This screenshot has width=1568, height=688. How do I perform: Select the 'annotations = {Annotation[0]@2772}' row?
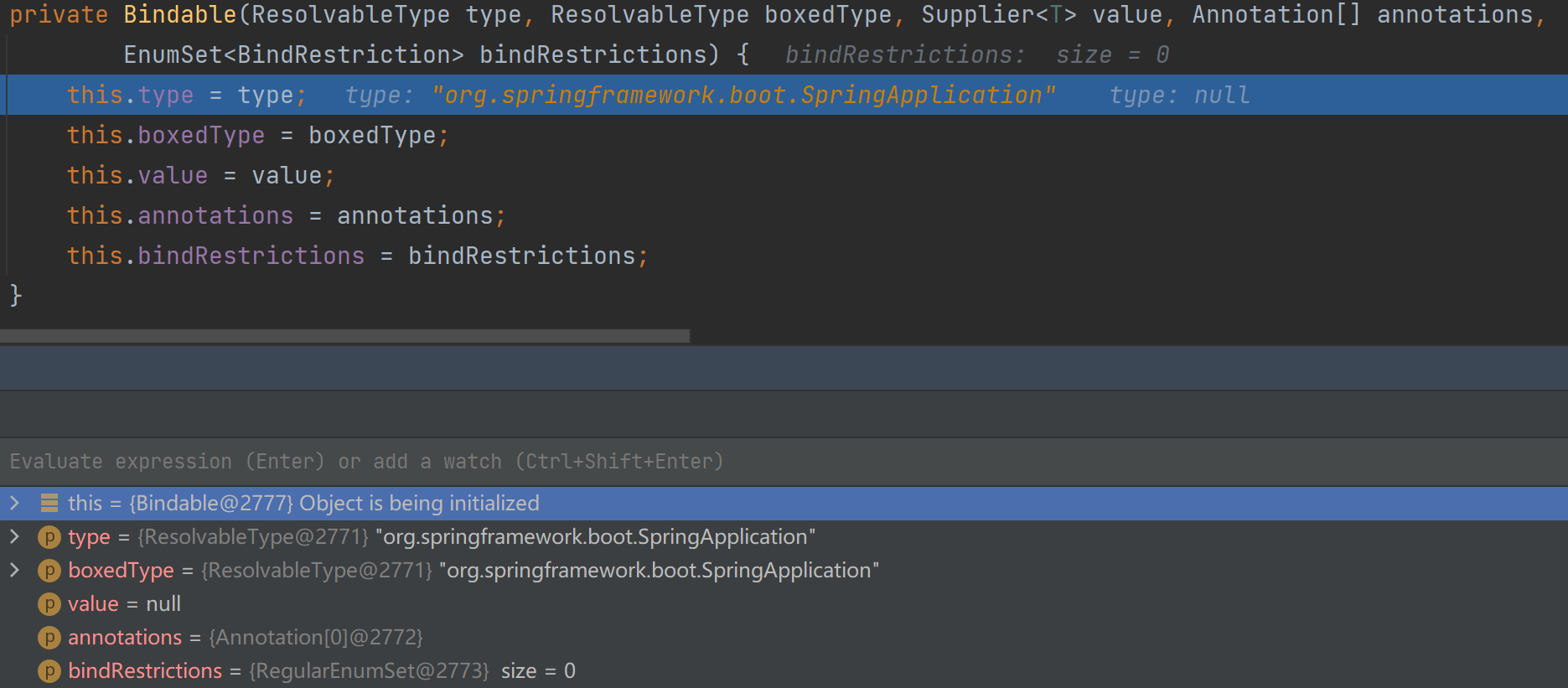point(784,637)
